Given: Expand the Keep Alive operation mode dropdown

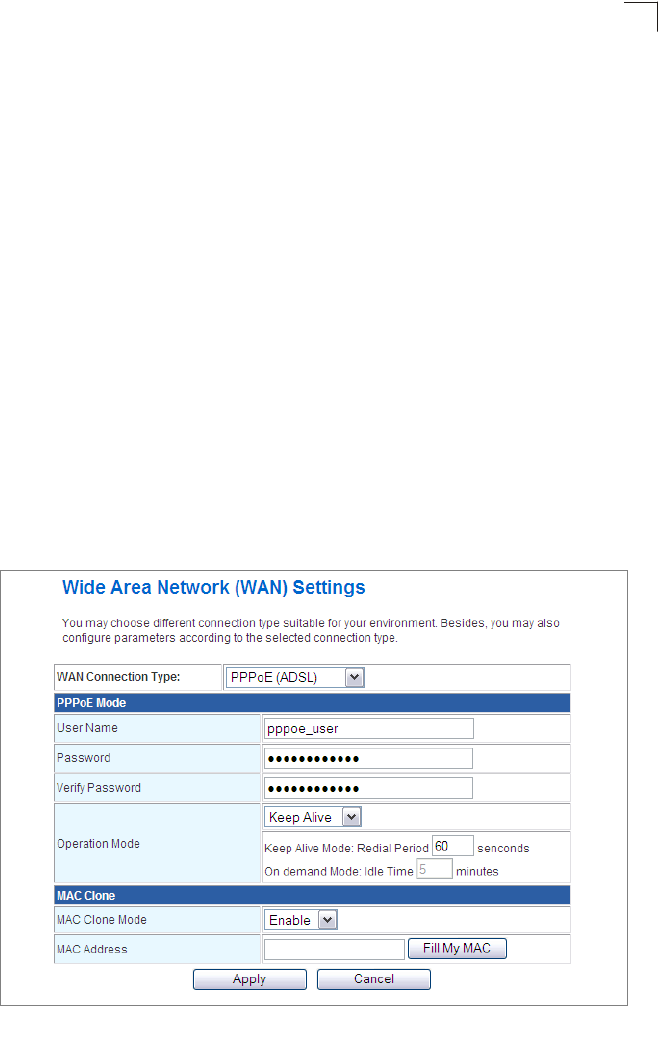Looking at the screenshot, I should coord(313,817).
